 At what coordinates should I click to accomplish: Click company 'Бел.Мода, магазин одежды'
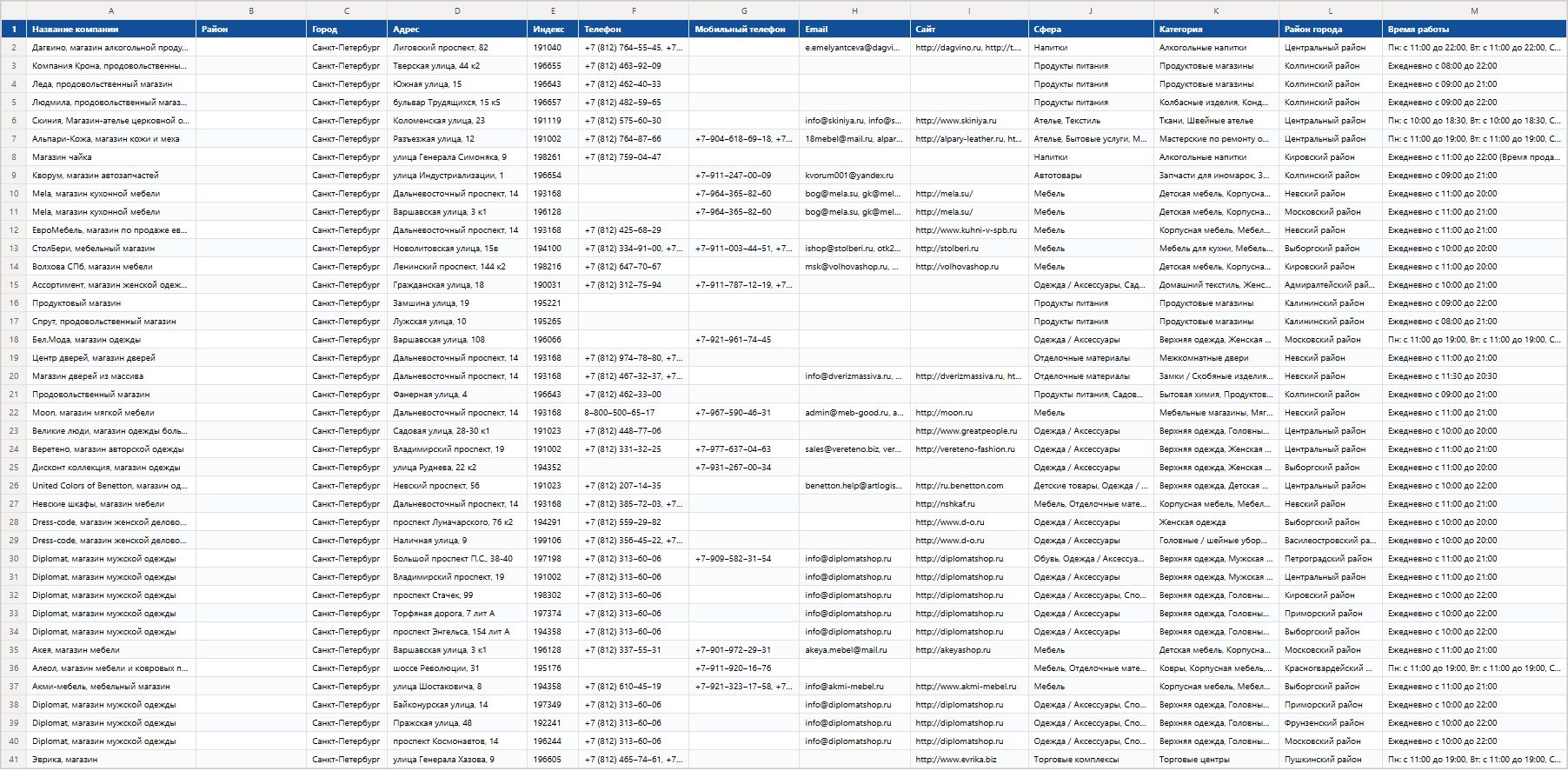[111, 340]
